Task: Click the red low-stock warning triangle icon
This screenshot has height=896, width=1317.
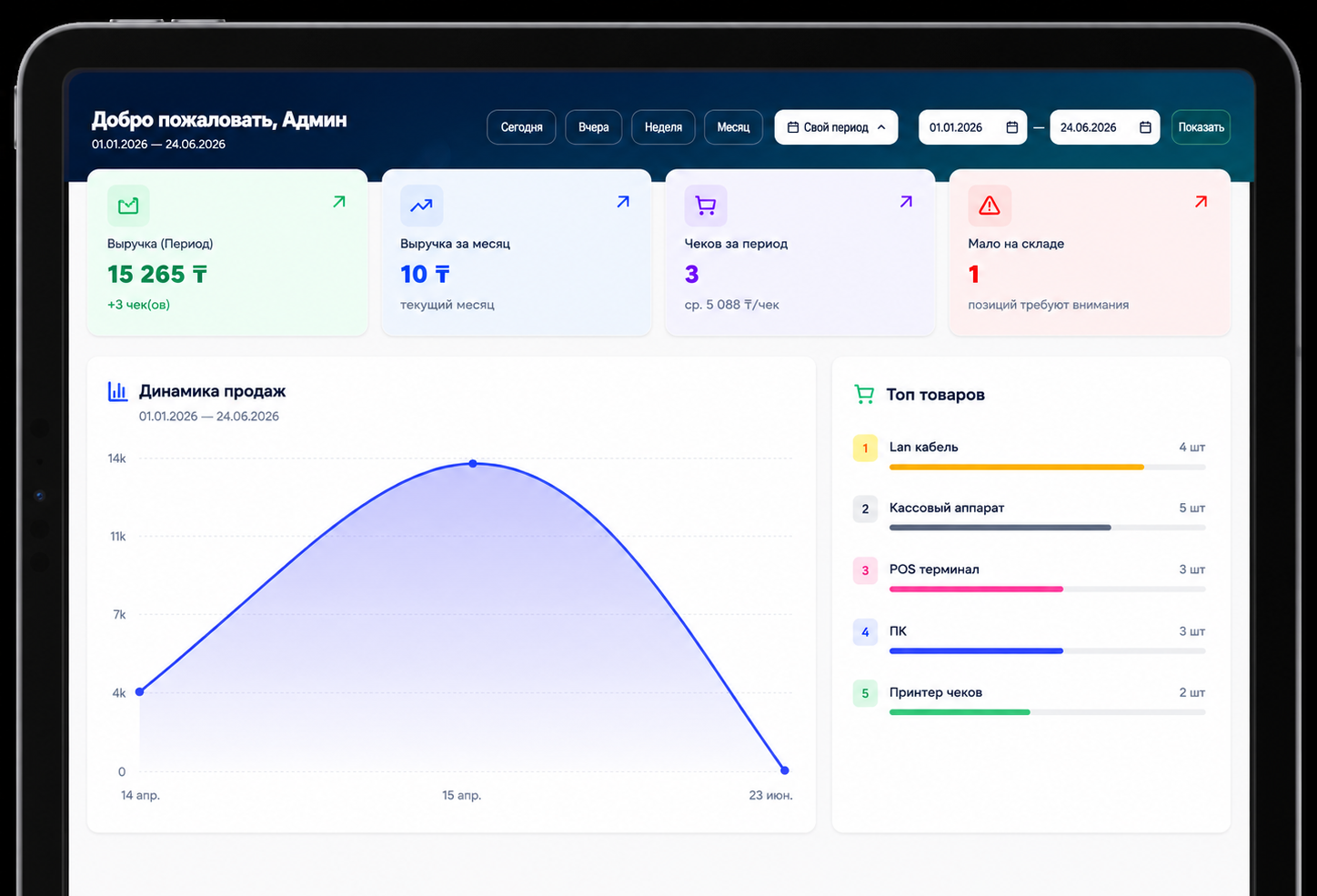Action: point(990,206)
